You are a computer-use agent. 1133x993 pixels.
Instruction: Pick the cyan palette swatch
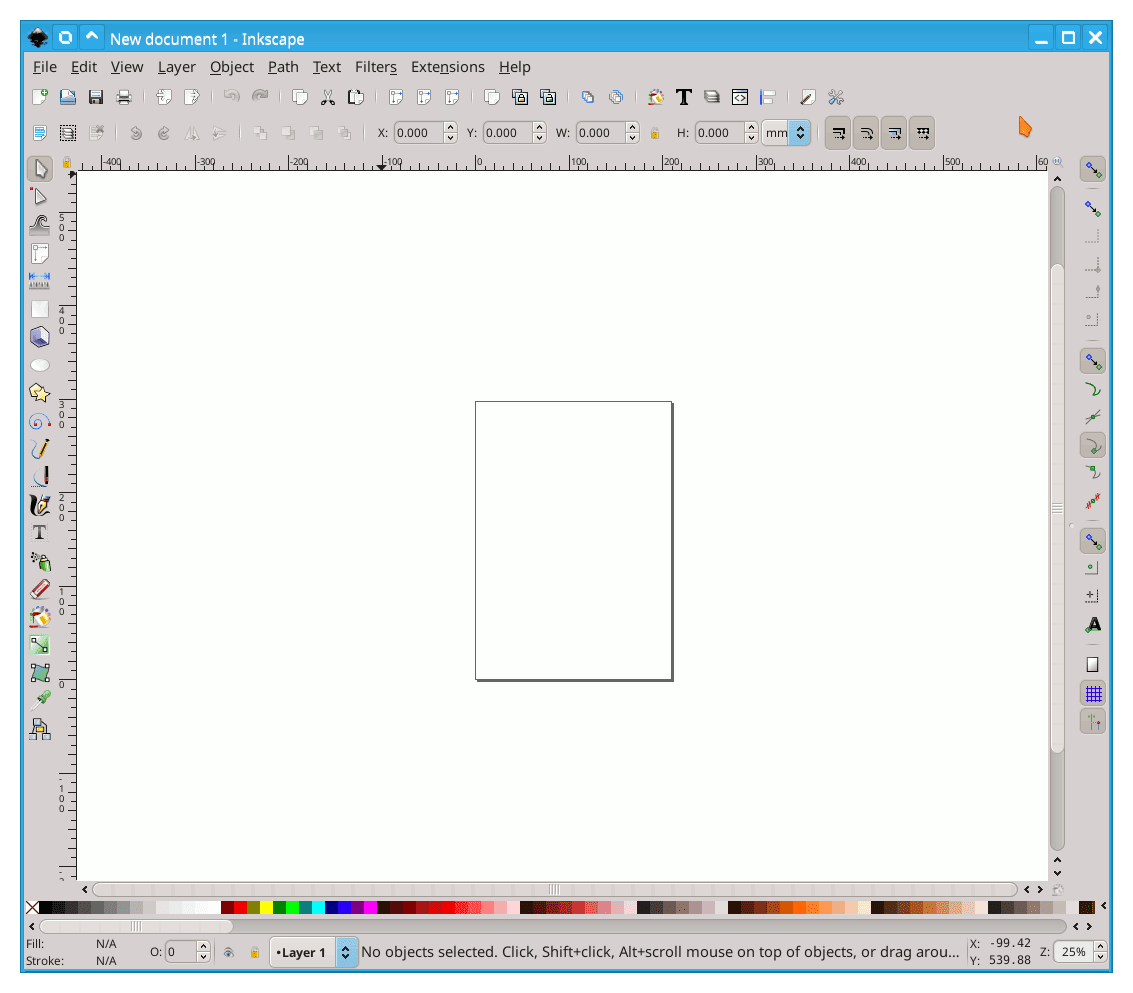point(318,907)
